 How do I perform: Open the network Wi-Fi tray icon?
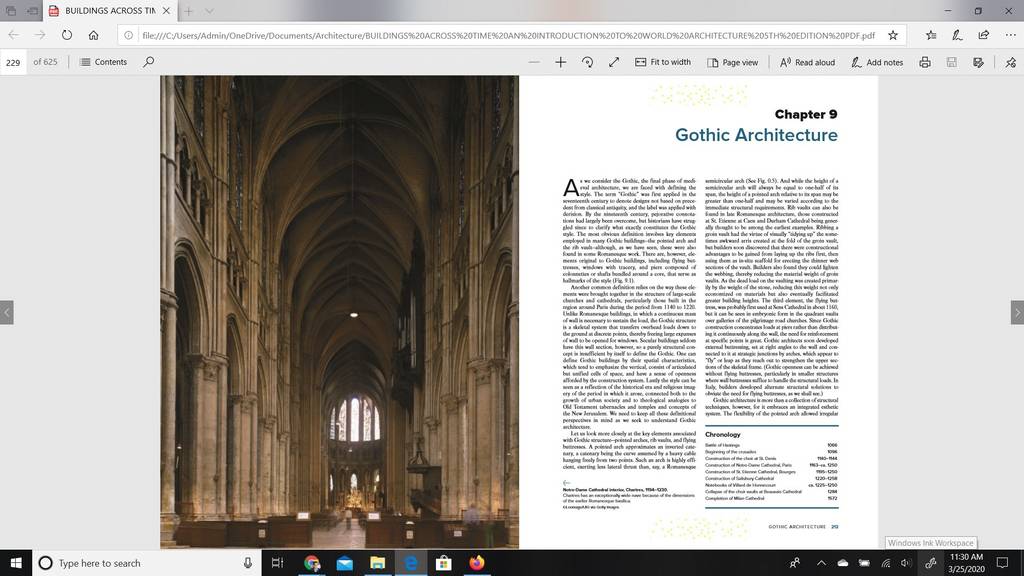click(x=886, y=563)
